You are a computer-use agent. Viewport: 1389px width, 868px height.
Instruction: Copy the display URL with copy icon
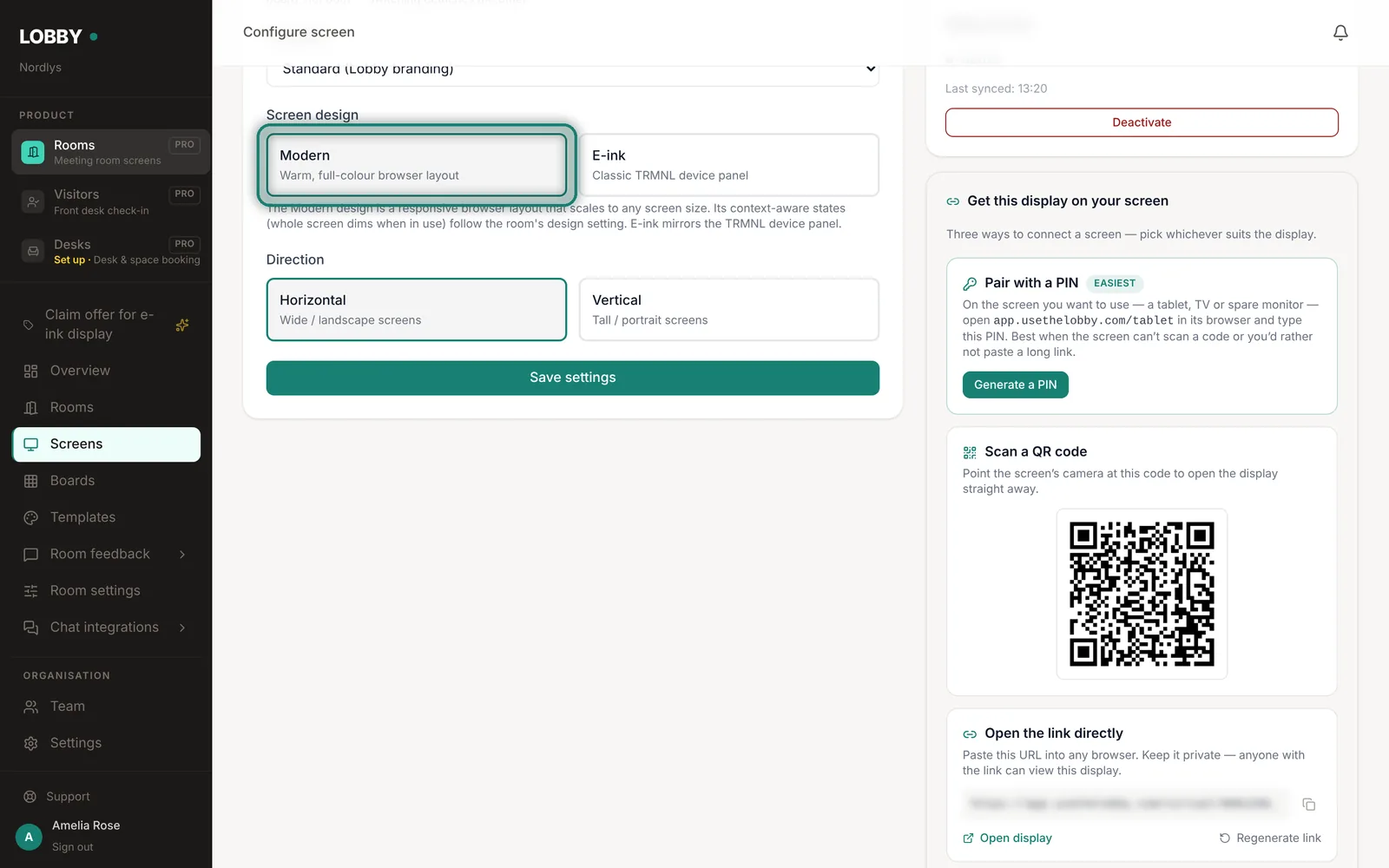tap(1309, 805)
